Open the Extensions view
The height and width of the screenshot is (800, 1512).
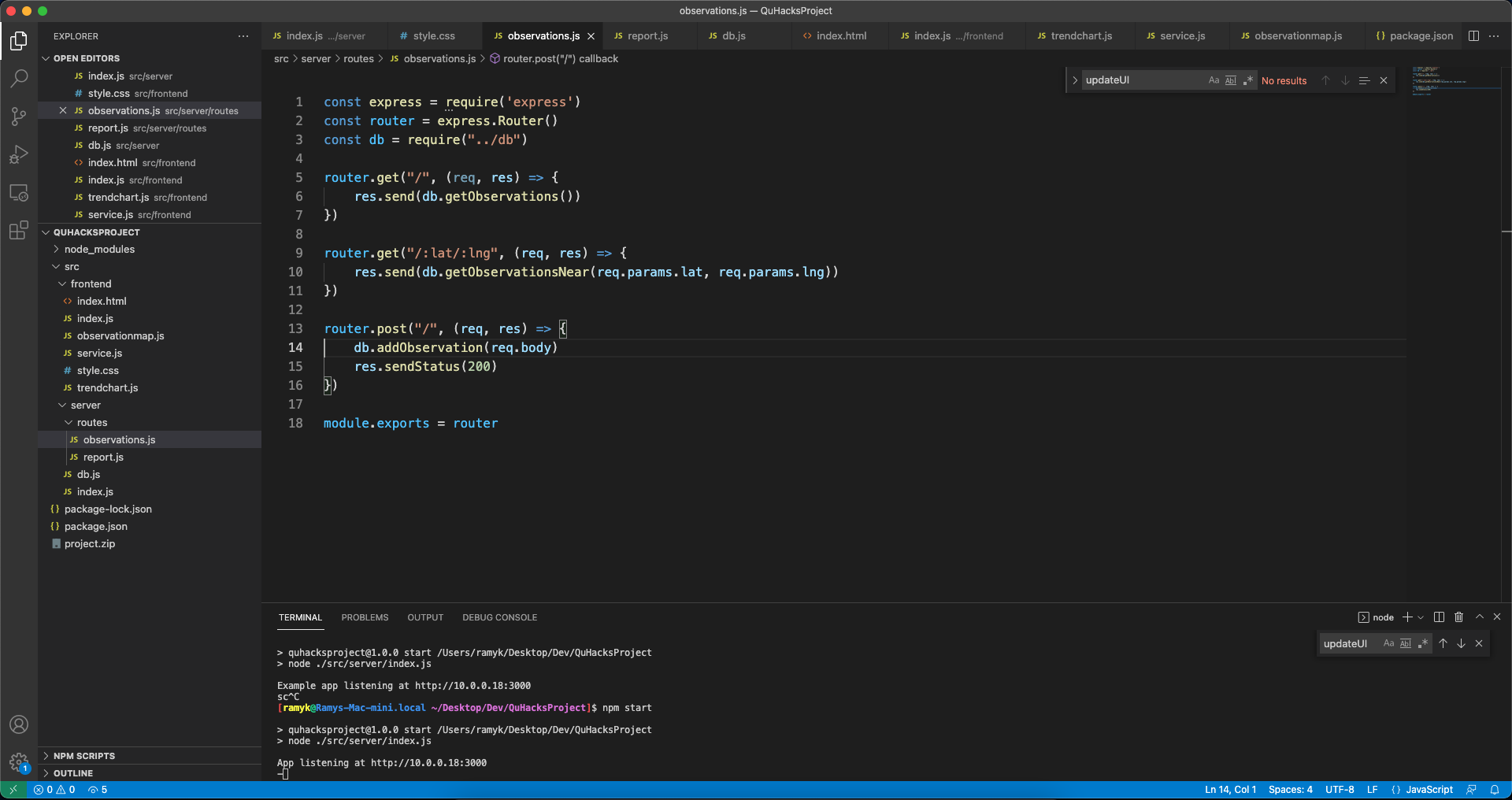click(x=19, y=230)
